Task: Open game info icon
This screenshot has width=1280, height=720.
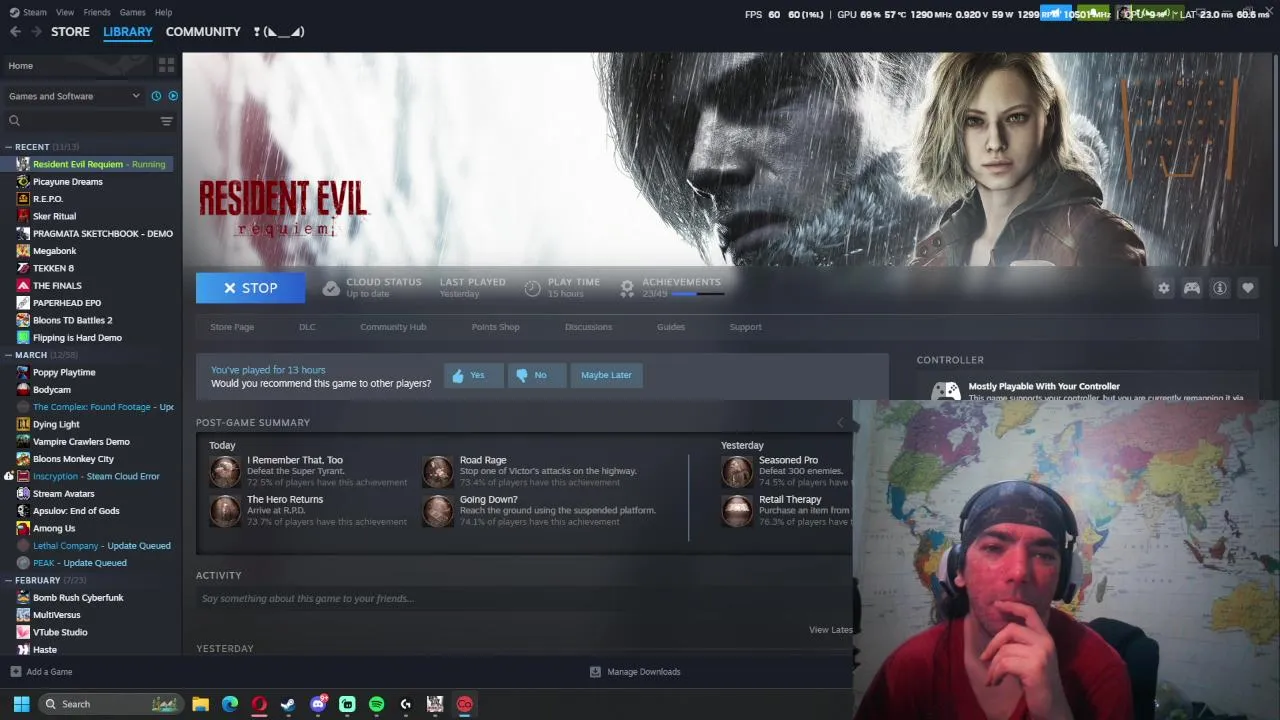Action: coord(1220,288)
